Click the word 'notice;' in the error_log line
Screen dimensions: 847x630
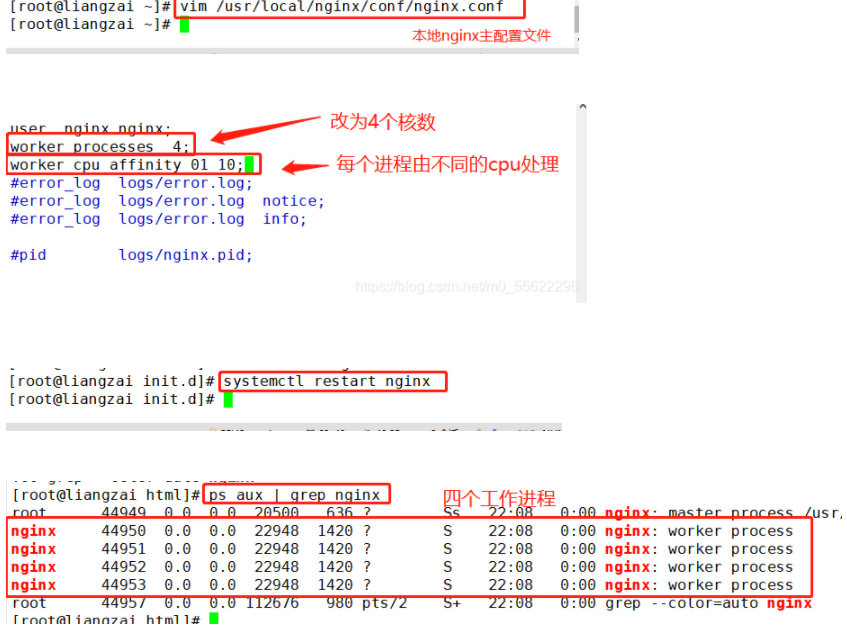(x=293, y=201)
